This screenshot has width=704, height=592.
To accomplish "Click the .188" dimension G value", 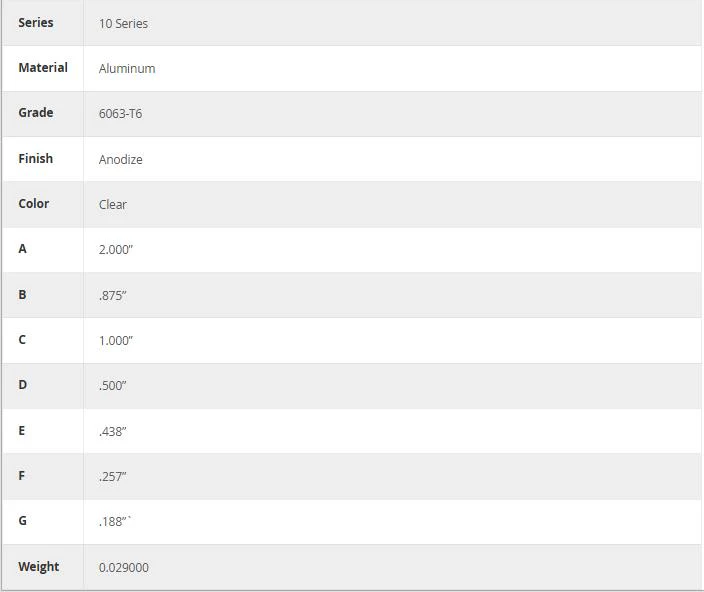I will [x=114, y=522].
